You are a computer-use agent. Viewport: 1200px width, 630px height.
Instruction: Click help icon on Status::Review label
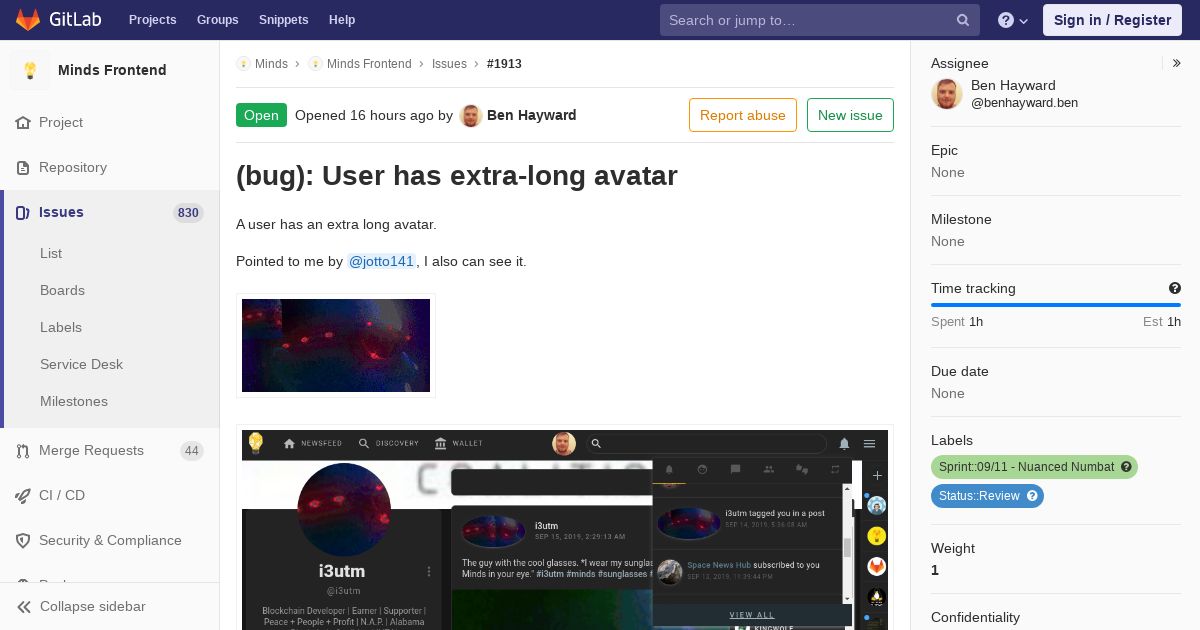1033,495
